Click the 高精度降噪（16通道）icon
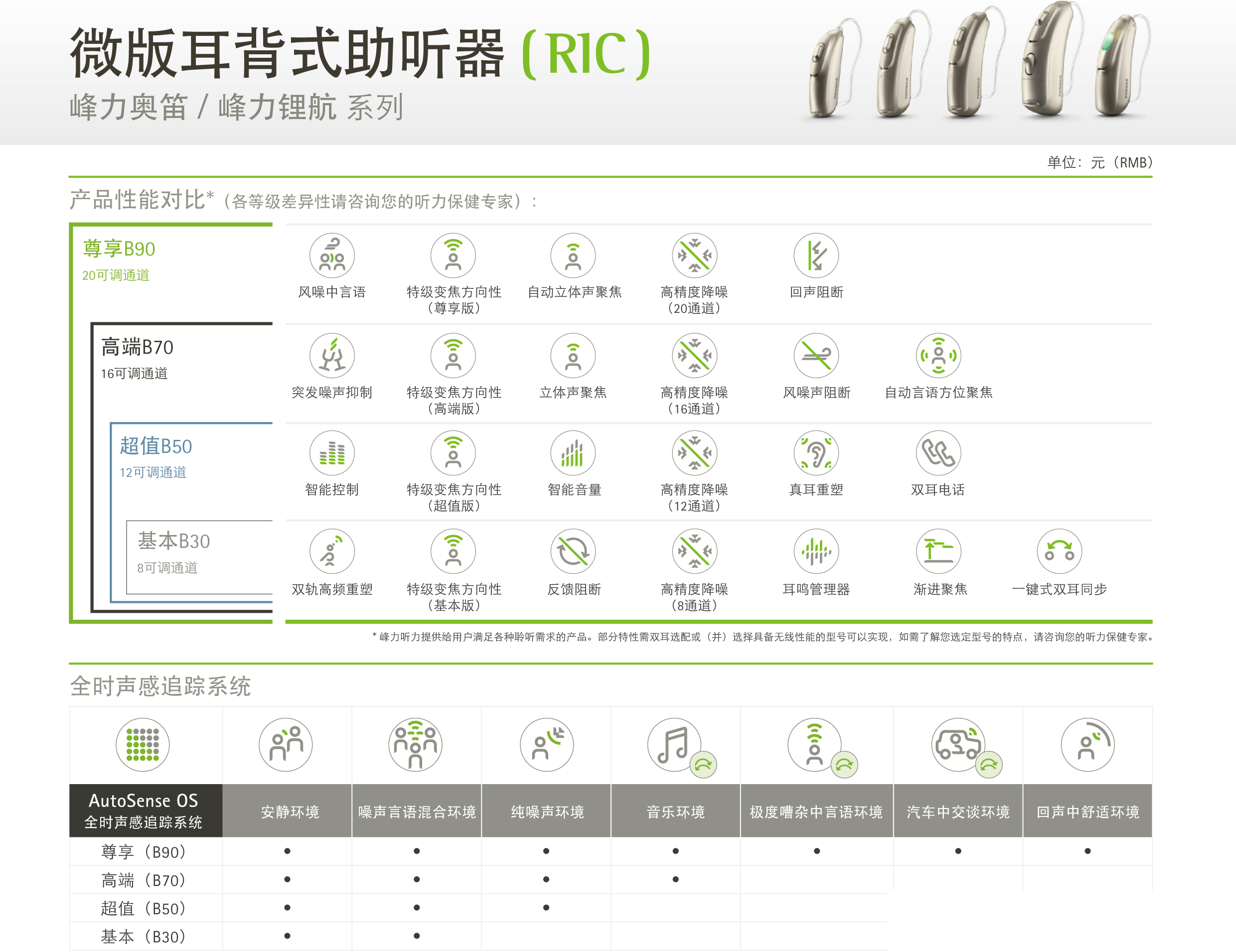1236x952 pixels. point(694,355)
